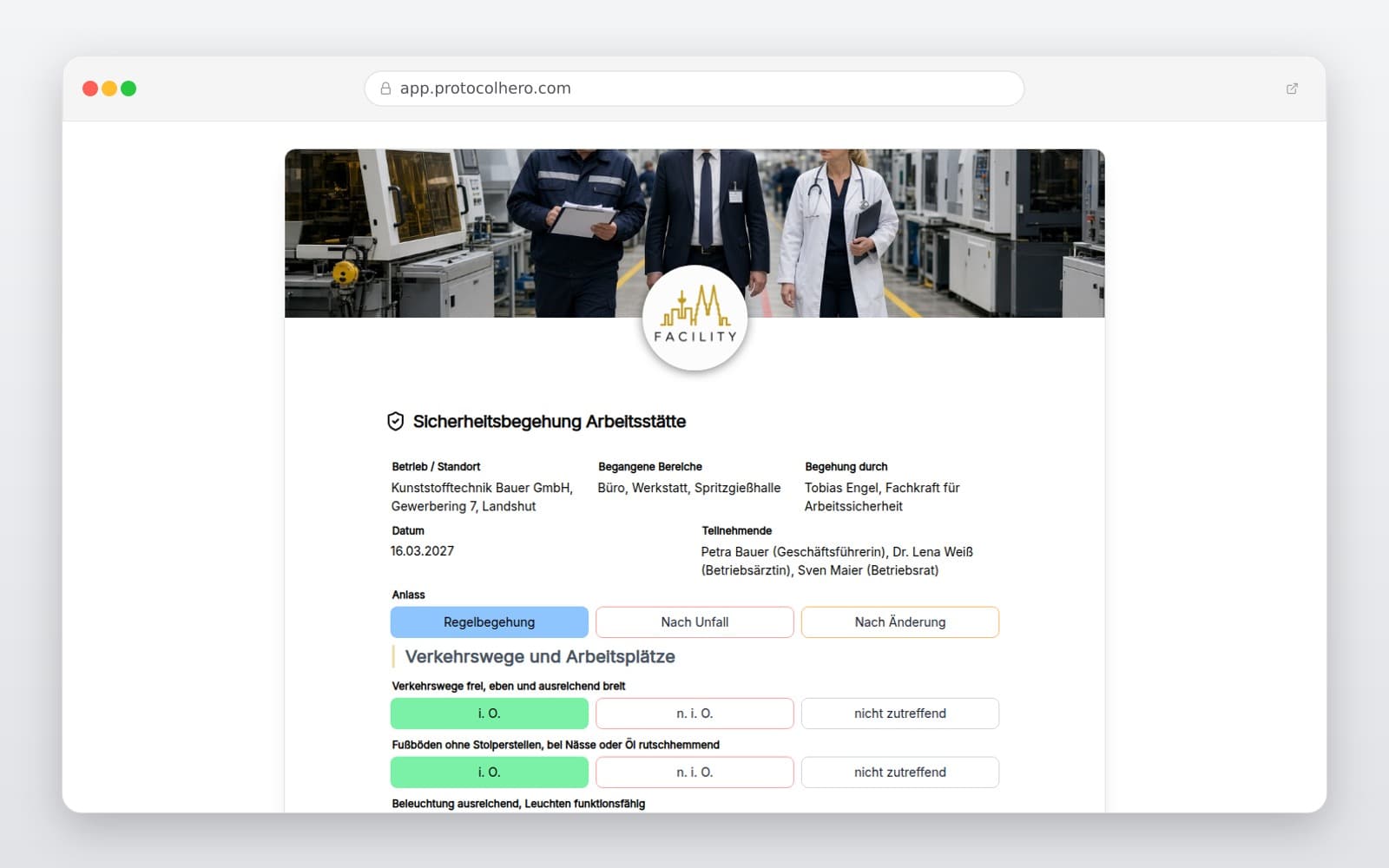
Task: Click the Anlass field label
Action: [408, 595]
